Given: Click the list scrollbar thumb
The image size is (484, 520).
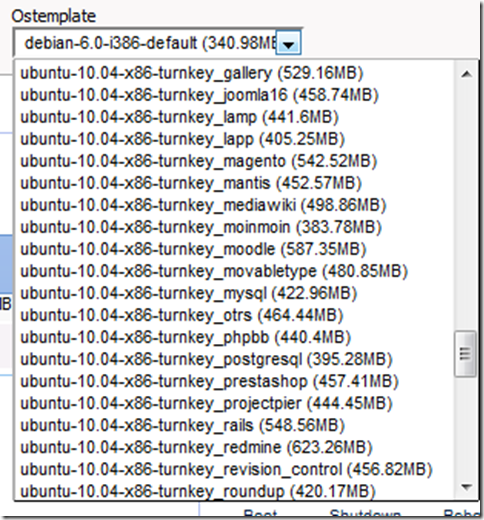Looking at the screenshot, I should point(466,354).
